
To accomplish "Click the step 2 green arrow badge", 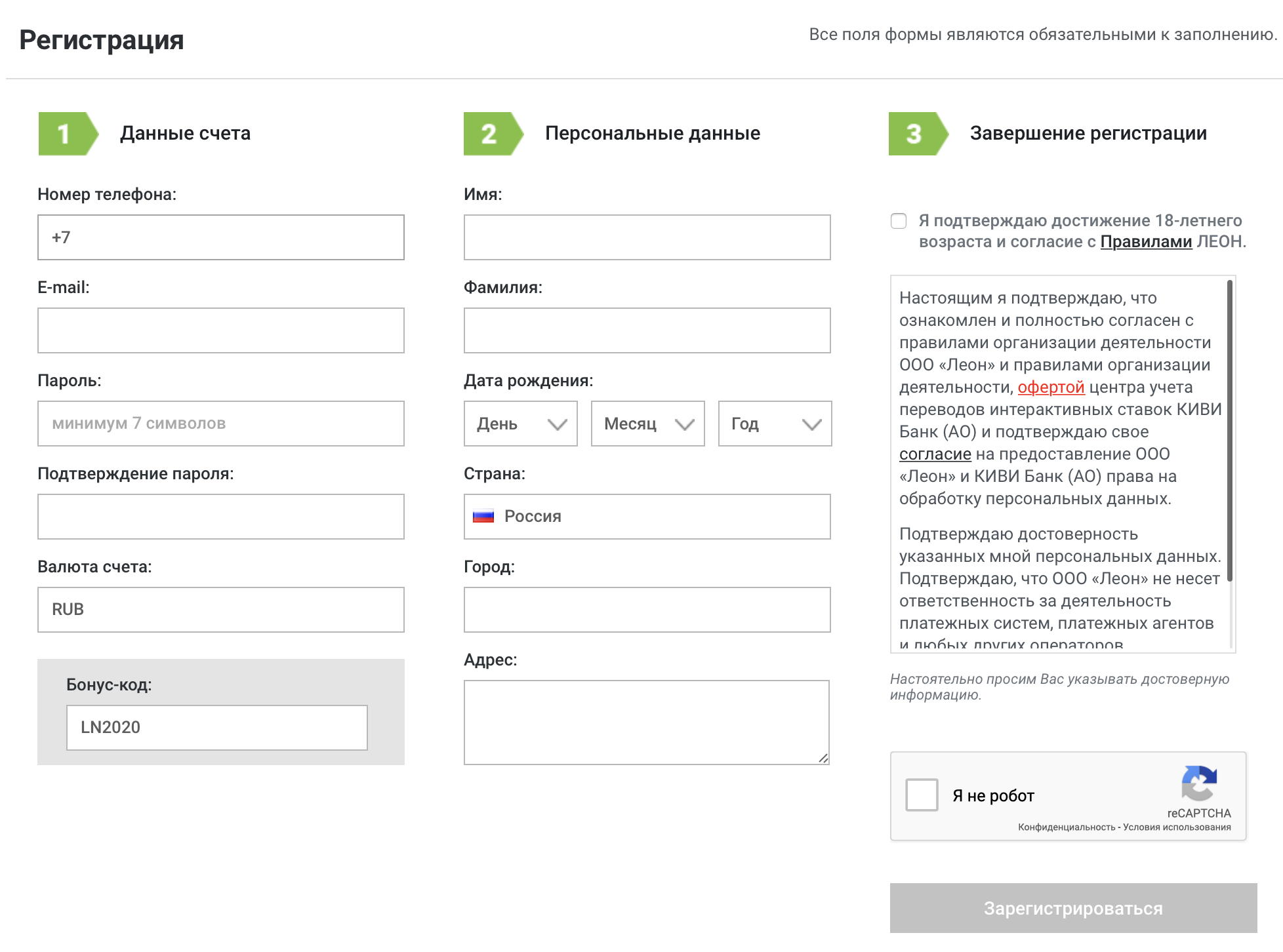I will 493,134.
